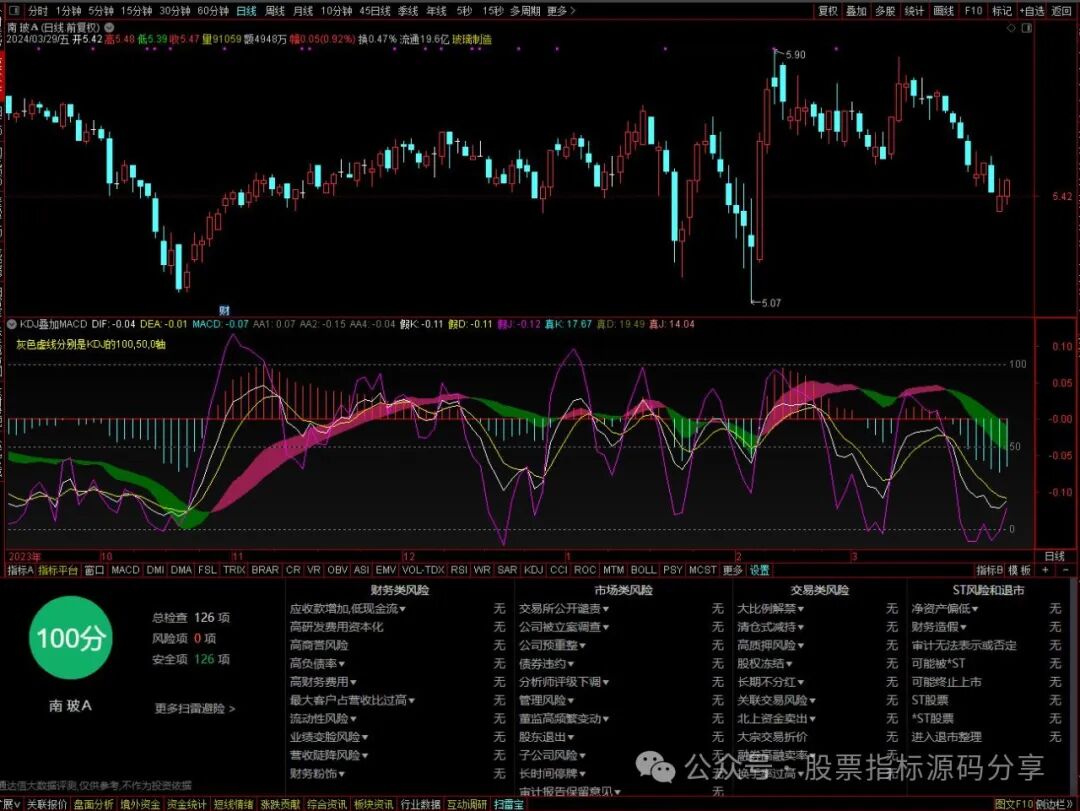The width and height of the screenshot is (1080, 811).
Task: Select the KDJ indicator tab
Action: click(533, 570)
